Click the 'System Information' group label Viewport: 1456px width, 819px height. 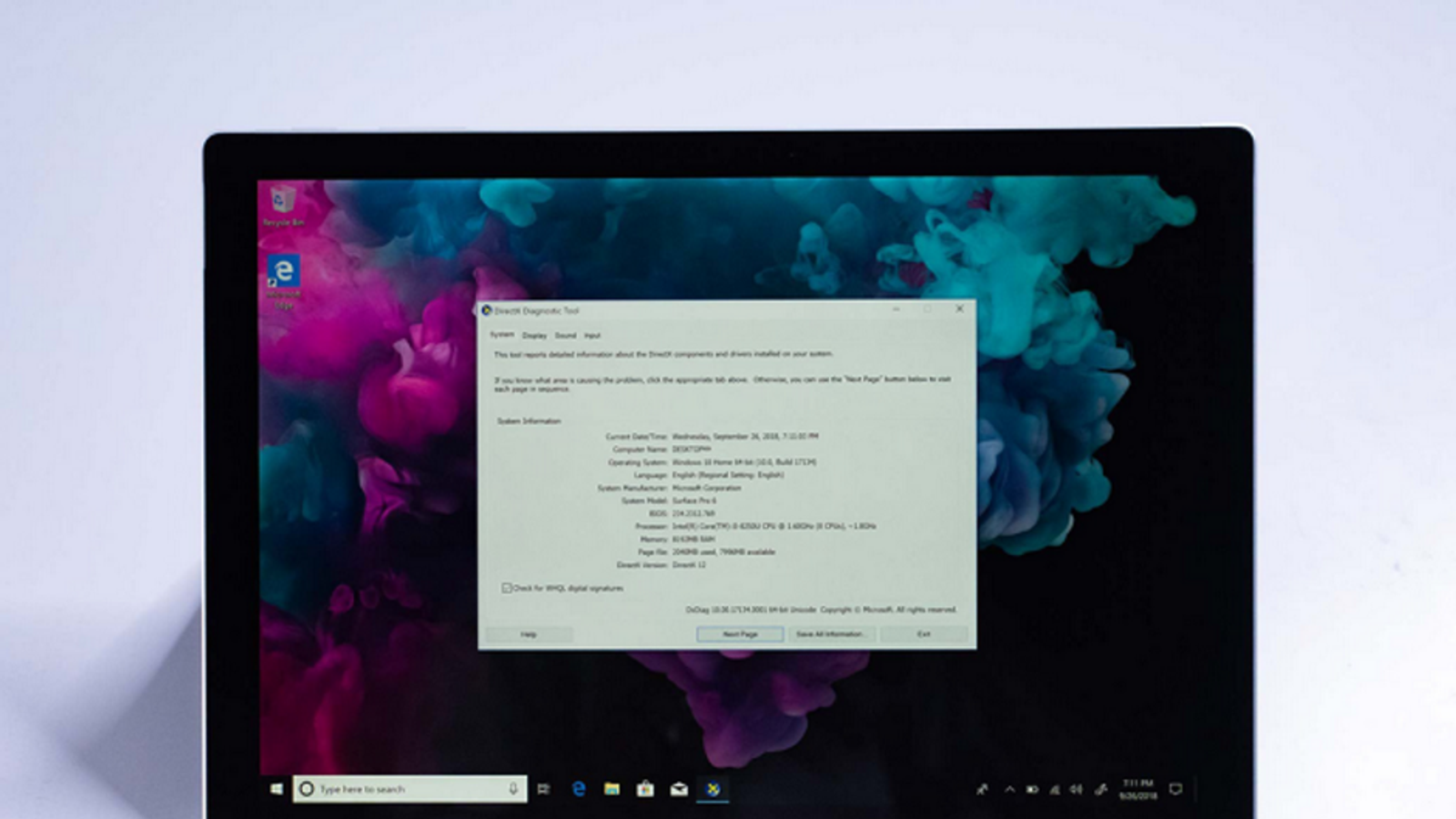tap(529, 421)
